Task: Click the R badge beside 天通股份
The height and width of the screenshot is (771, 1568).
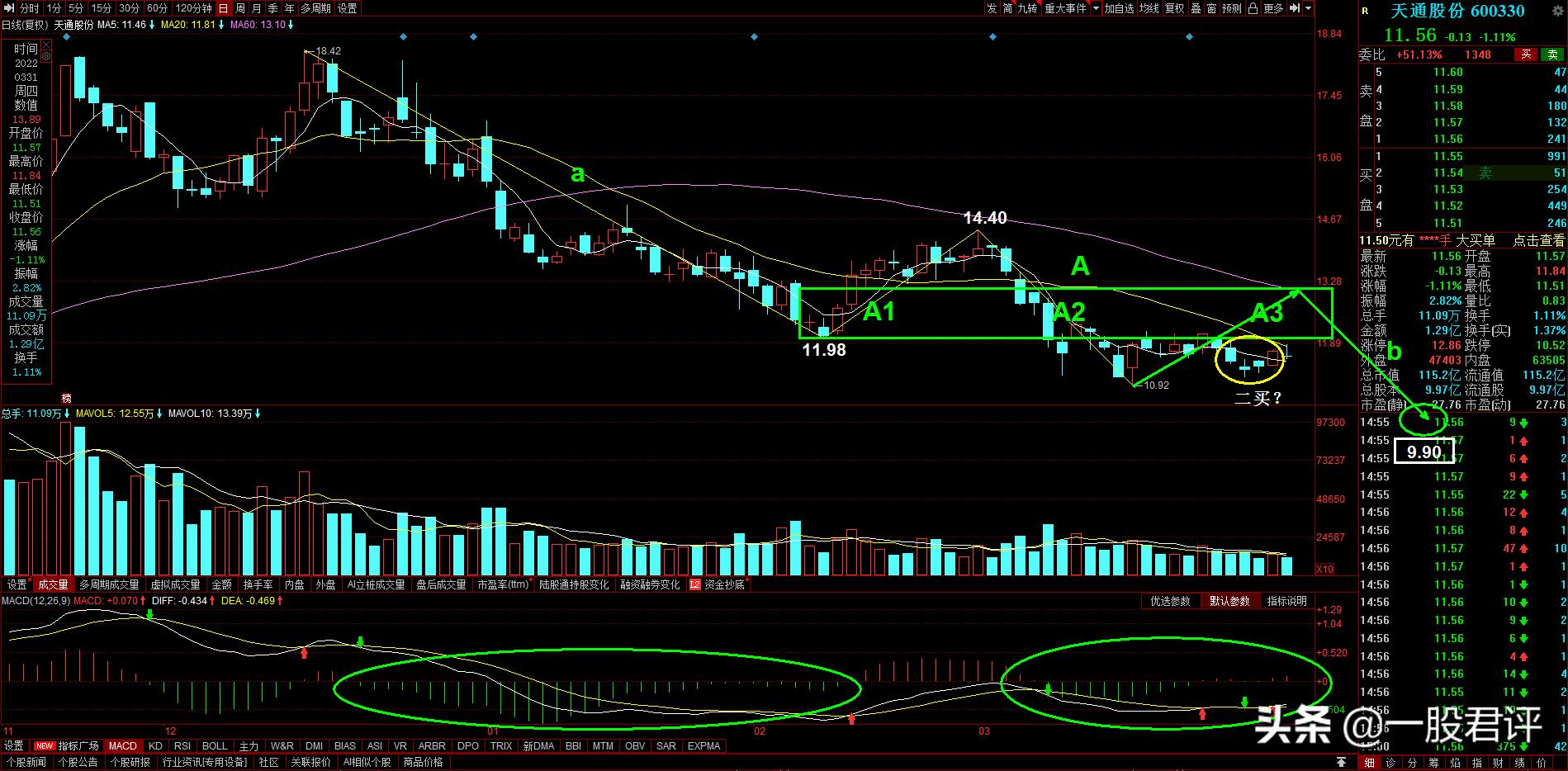Action: [x=1365, y=12]
